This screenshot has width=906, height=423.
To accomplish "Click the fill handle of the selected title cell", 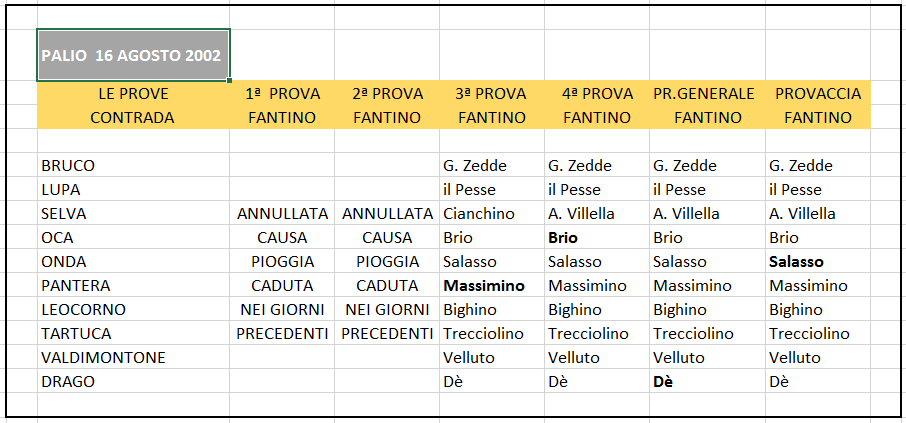I will click(229, 80).
